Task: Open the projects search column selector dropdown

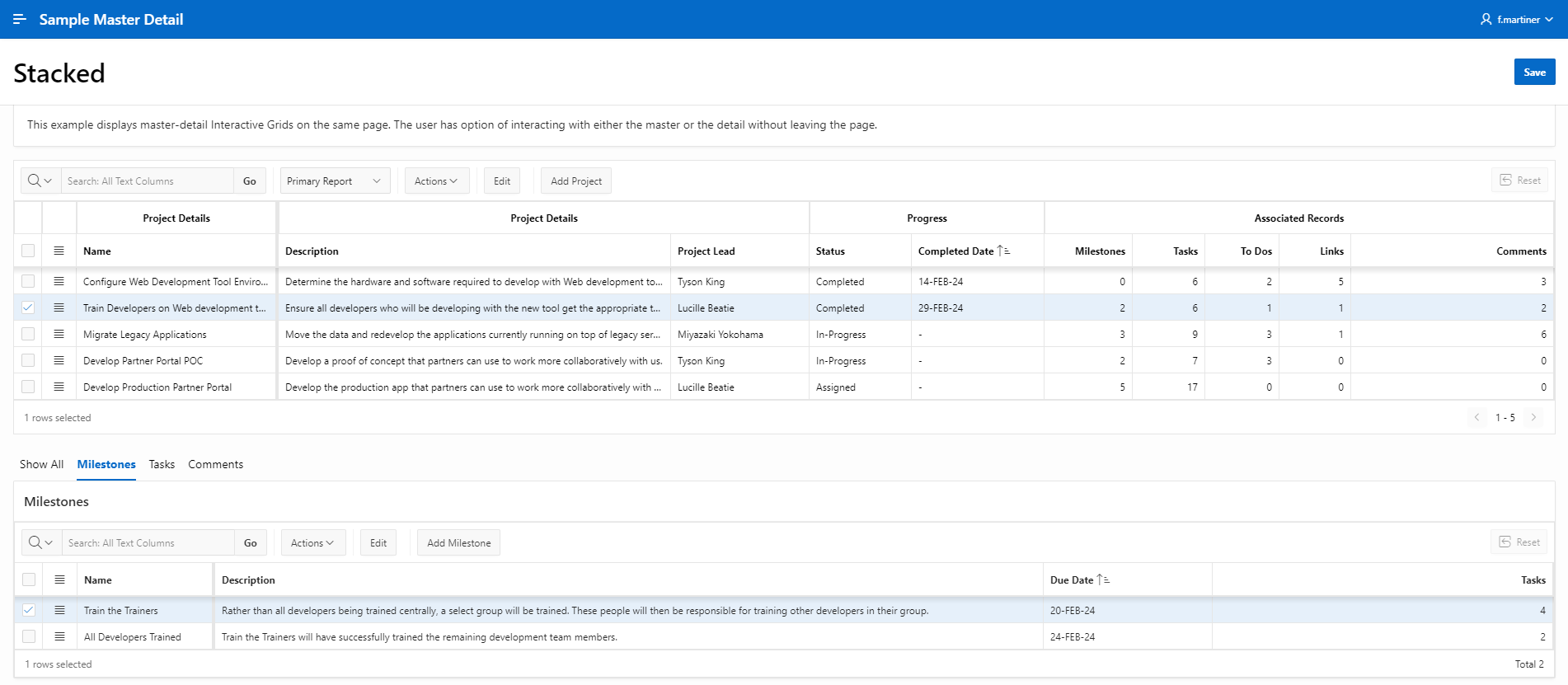Action: [x=40, y=181]
